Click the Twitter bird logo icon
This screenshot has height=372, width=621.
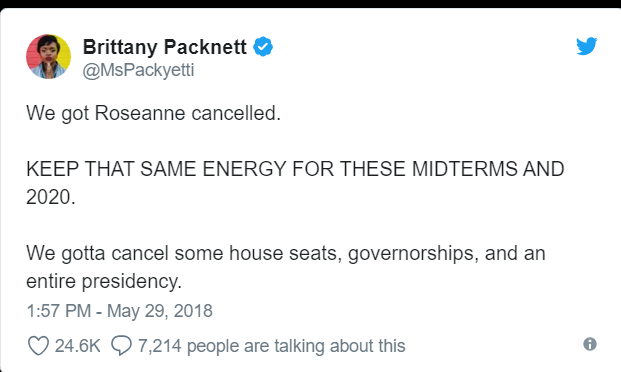(587, 46)
